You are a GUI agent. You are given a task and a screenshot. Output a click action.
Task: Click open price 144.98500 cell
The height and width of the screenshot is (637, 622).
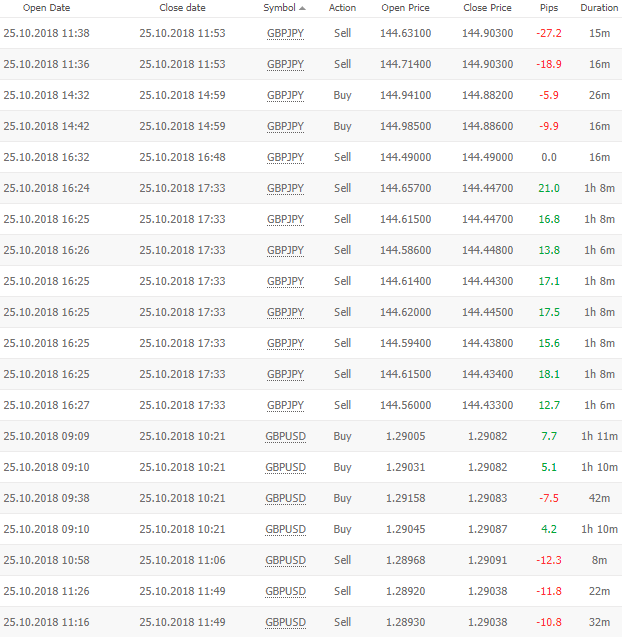[405, 126]
